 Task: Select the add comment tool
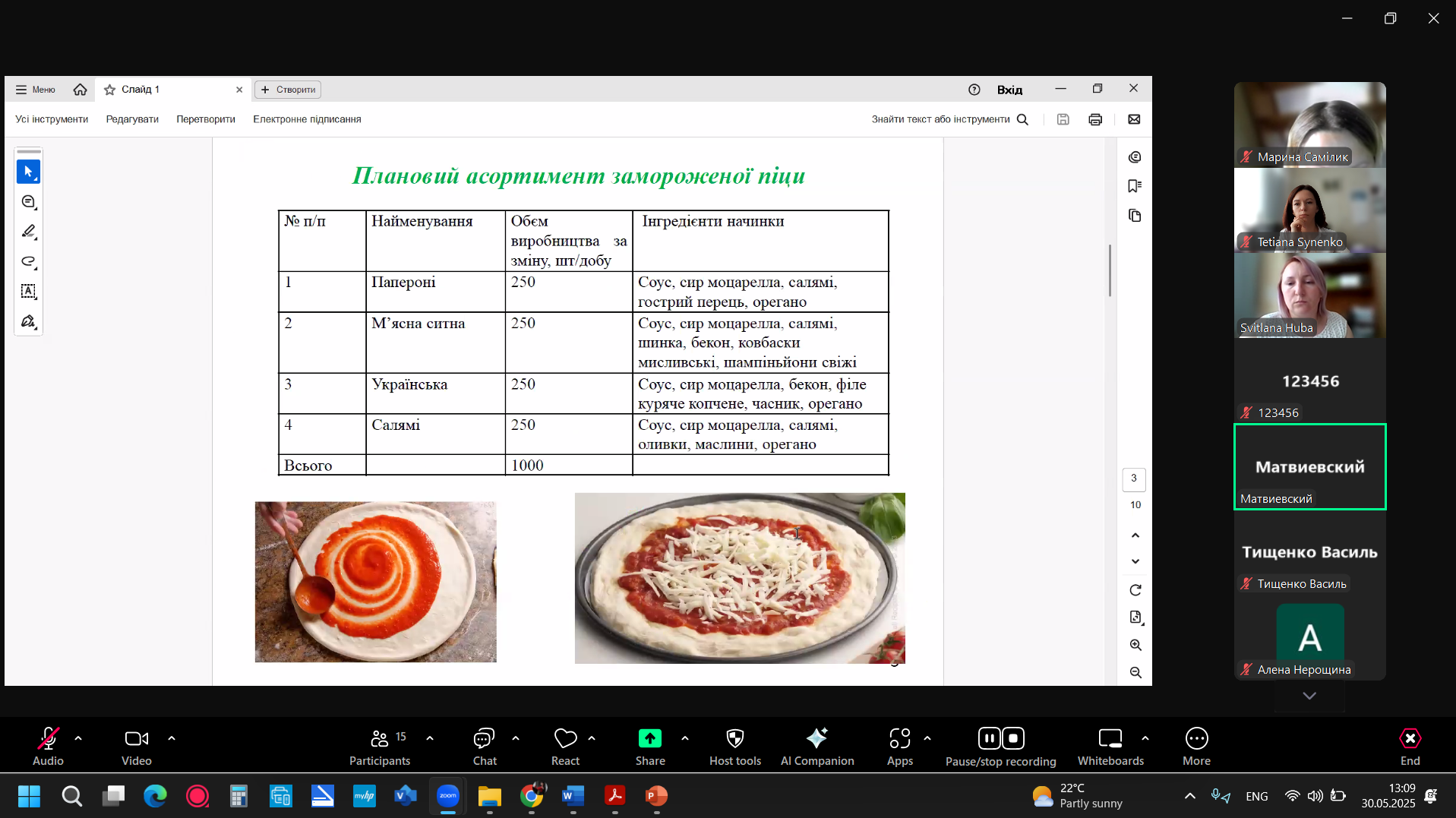pyautogui.click(x=28, y=202)
